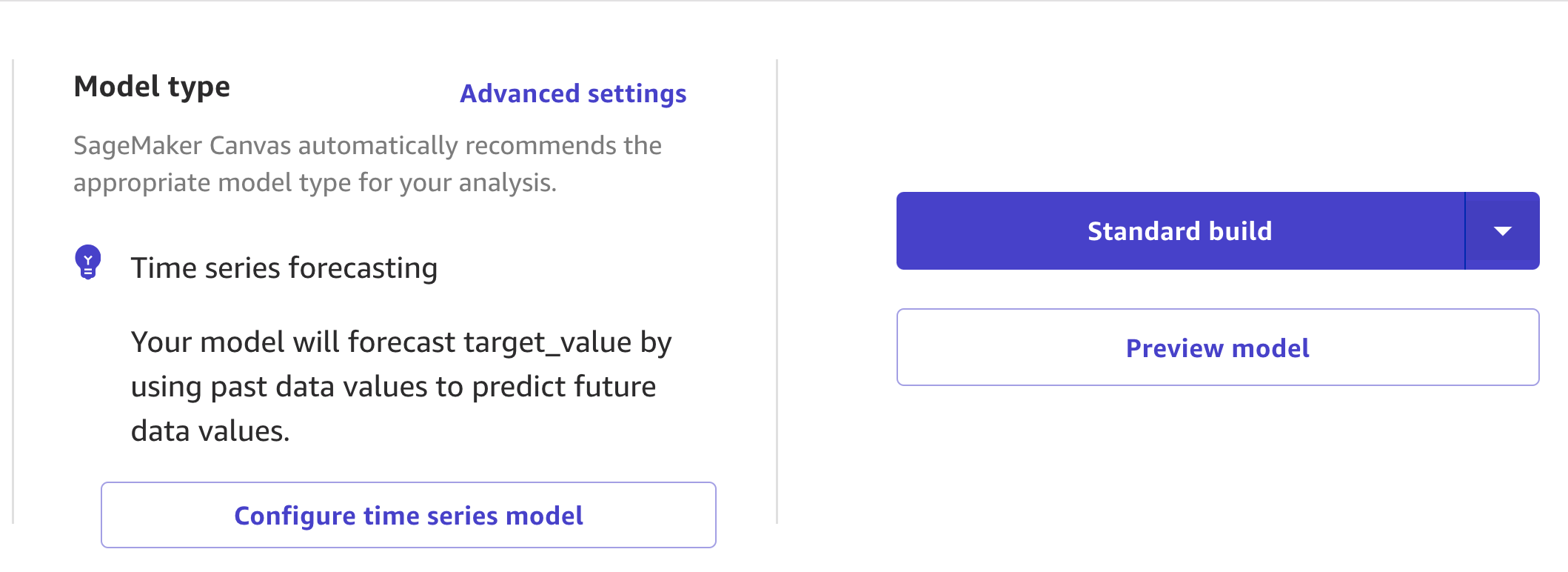Click the 'data values.' closing line

point(210,431)
